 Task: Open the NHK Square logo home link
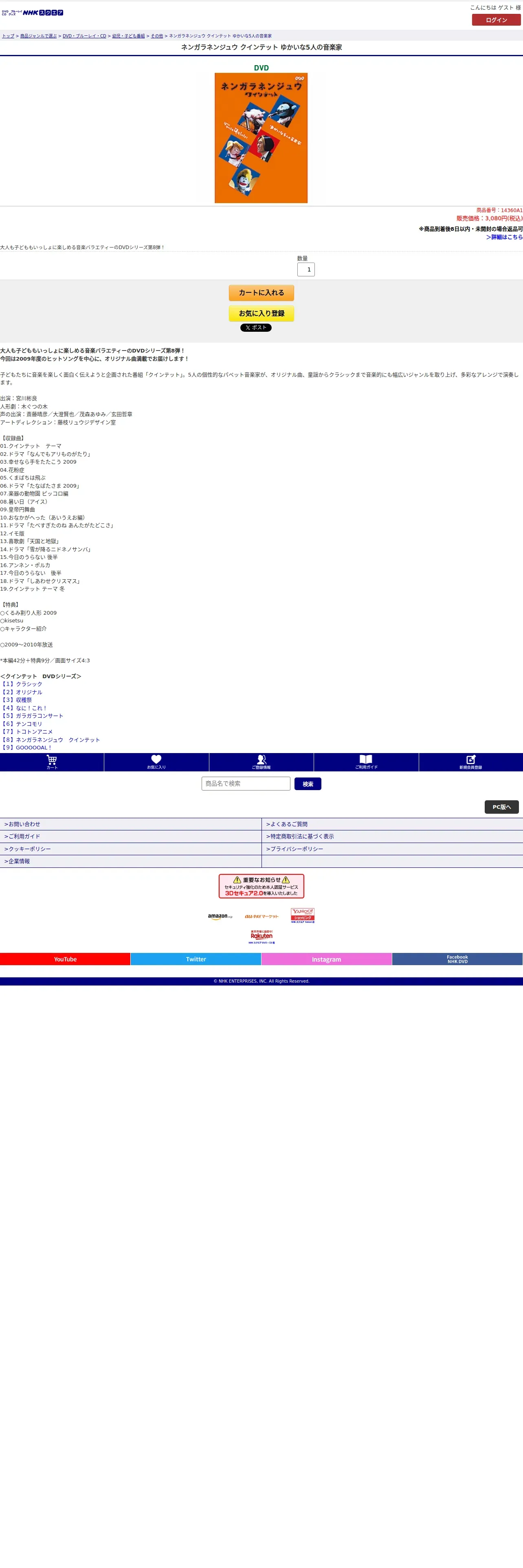(33, 12)
